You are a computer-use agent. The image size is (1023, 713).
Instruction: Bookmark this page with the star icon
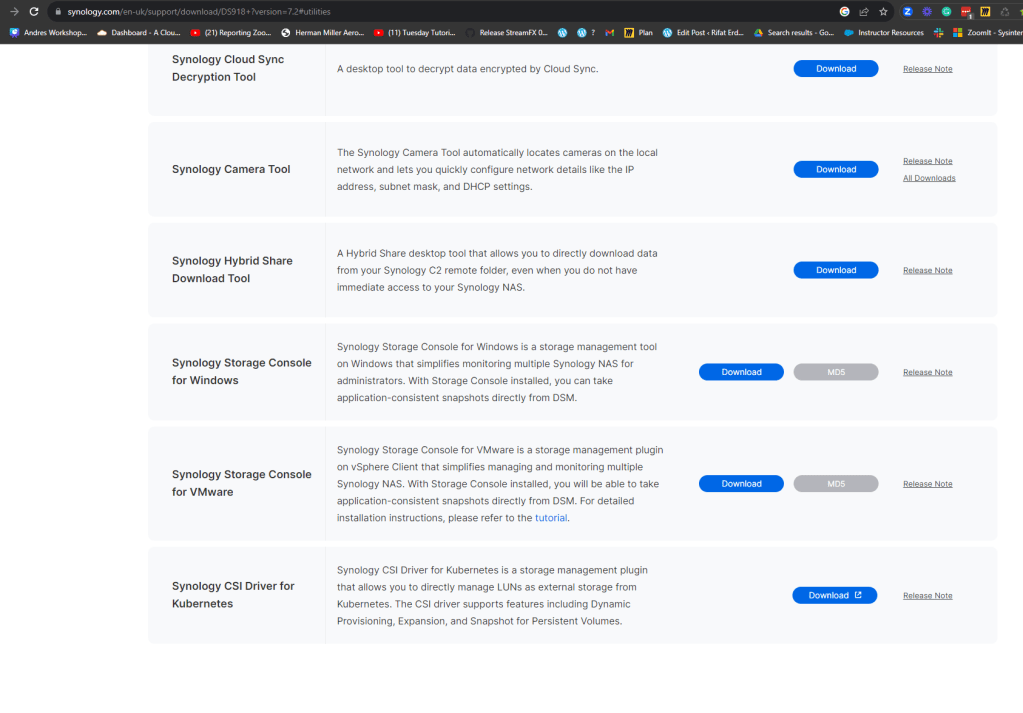point(883,12)
